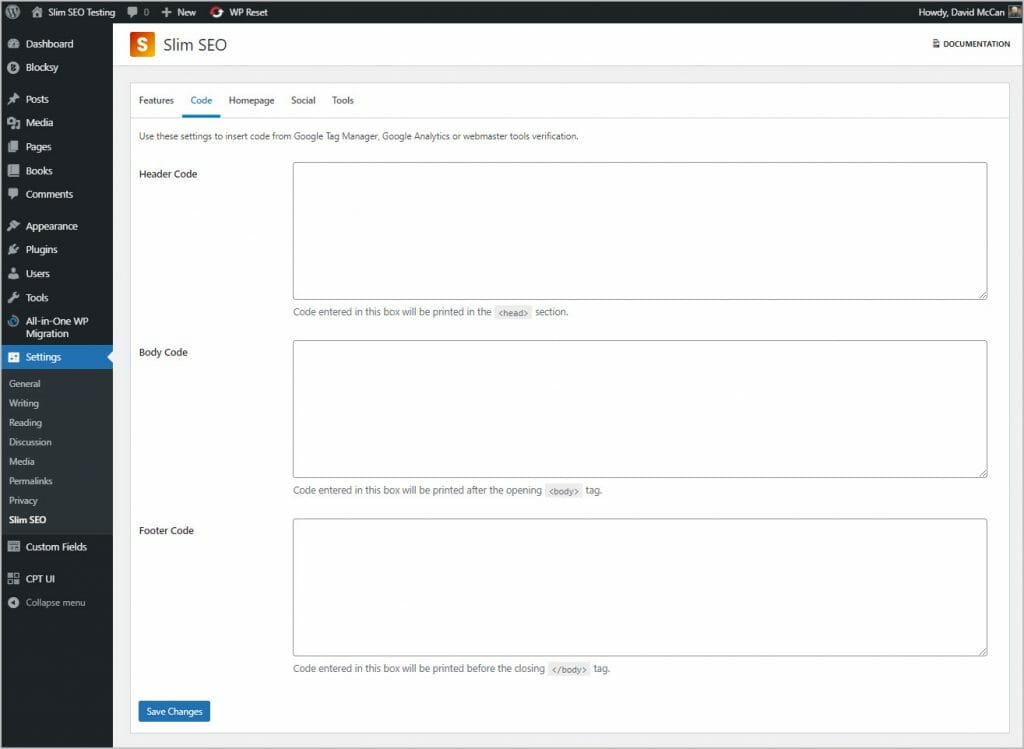Click the </body> code snippet text
1024x749 pixels.
click(569, 669)
